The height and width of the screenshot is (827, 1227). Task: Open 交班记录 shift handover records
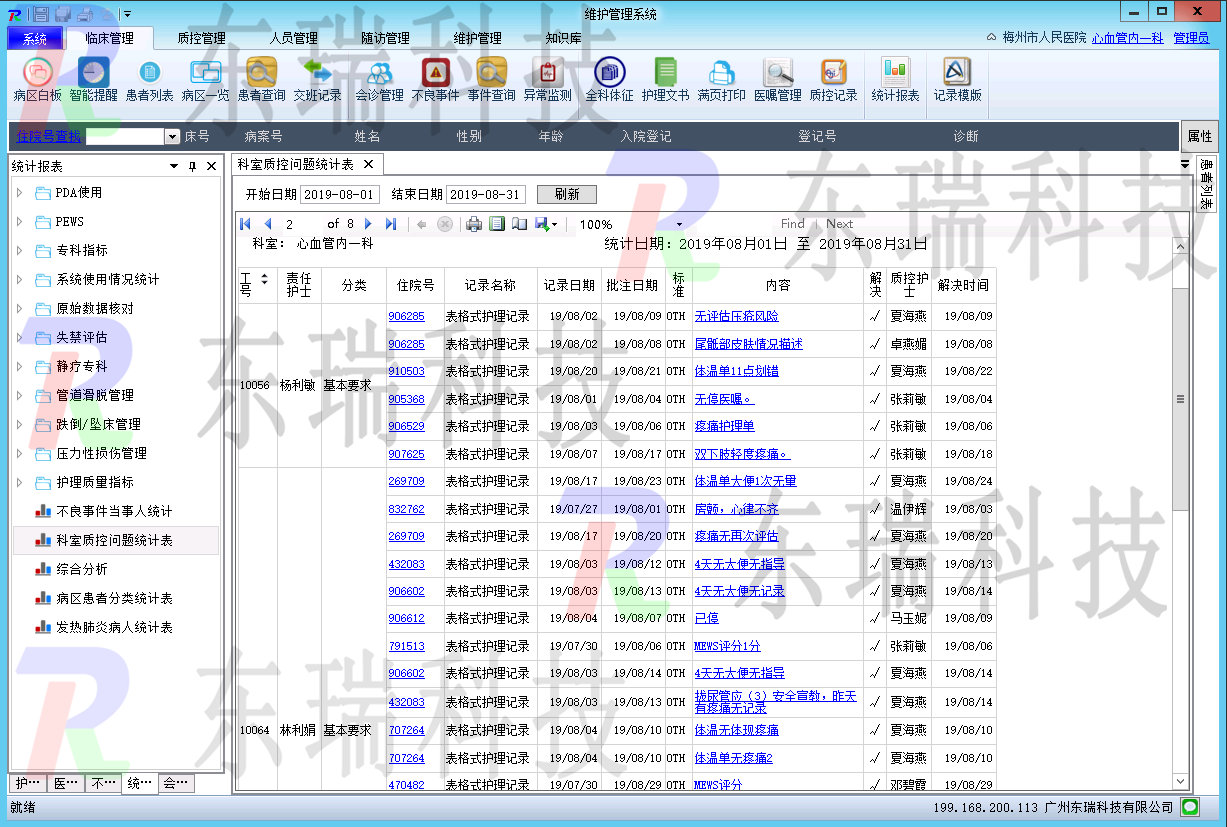click(x=317, y=80)
